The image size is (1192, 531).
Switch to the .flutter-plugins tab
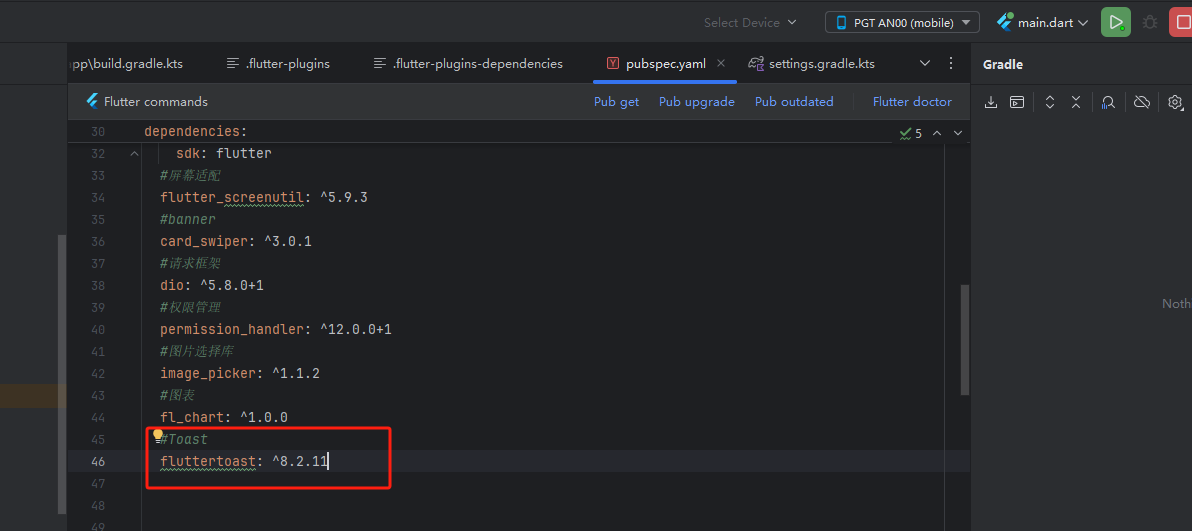click(278, 64)
